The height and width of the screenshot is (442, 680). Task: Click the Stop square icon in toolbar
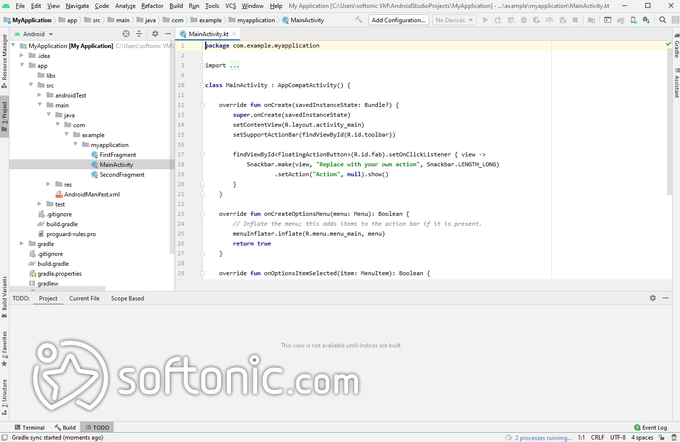coord(575,20)
